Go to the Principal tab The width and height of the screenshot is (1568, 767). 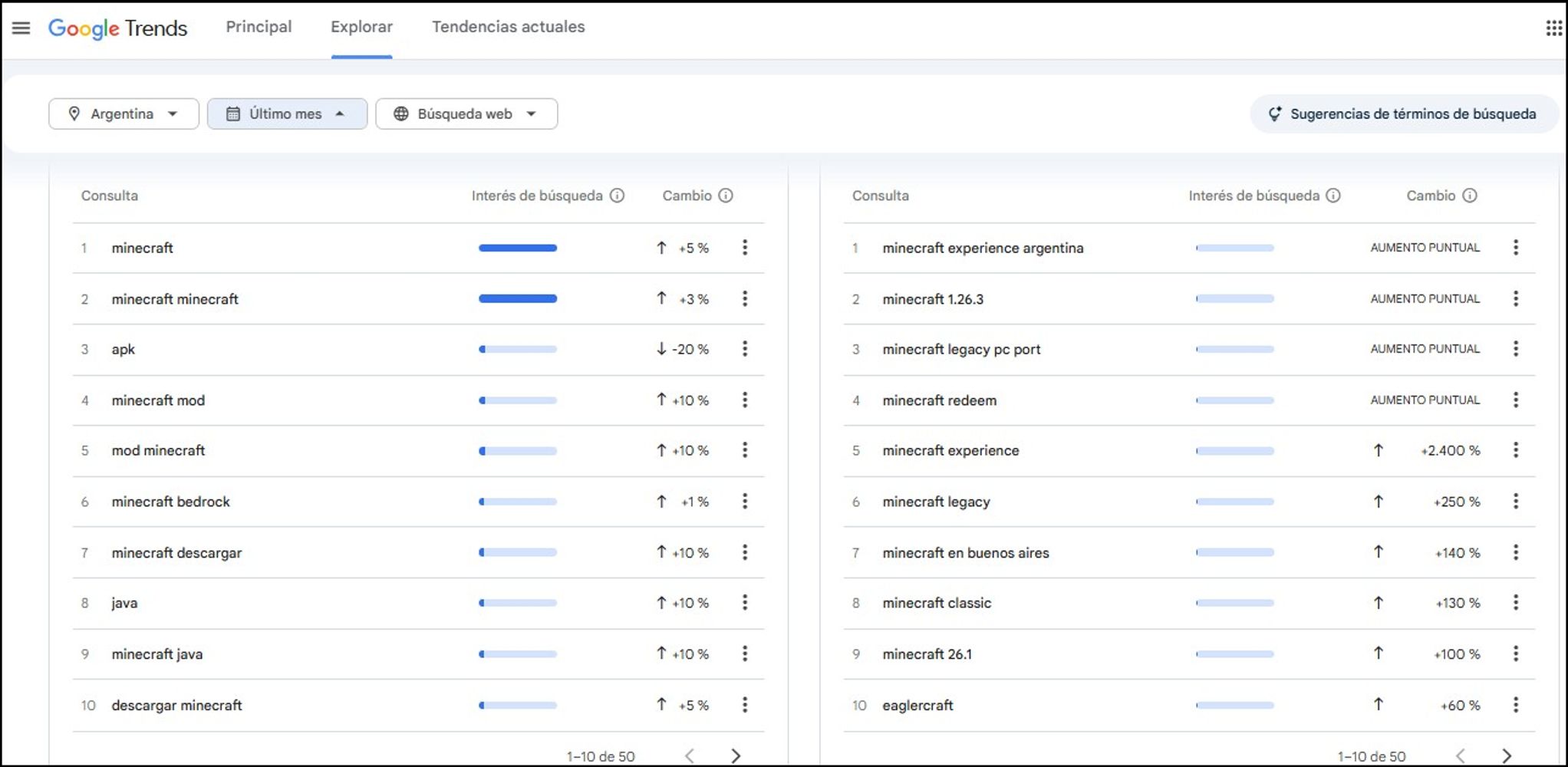click(259, 27)
